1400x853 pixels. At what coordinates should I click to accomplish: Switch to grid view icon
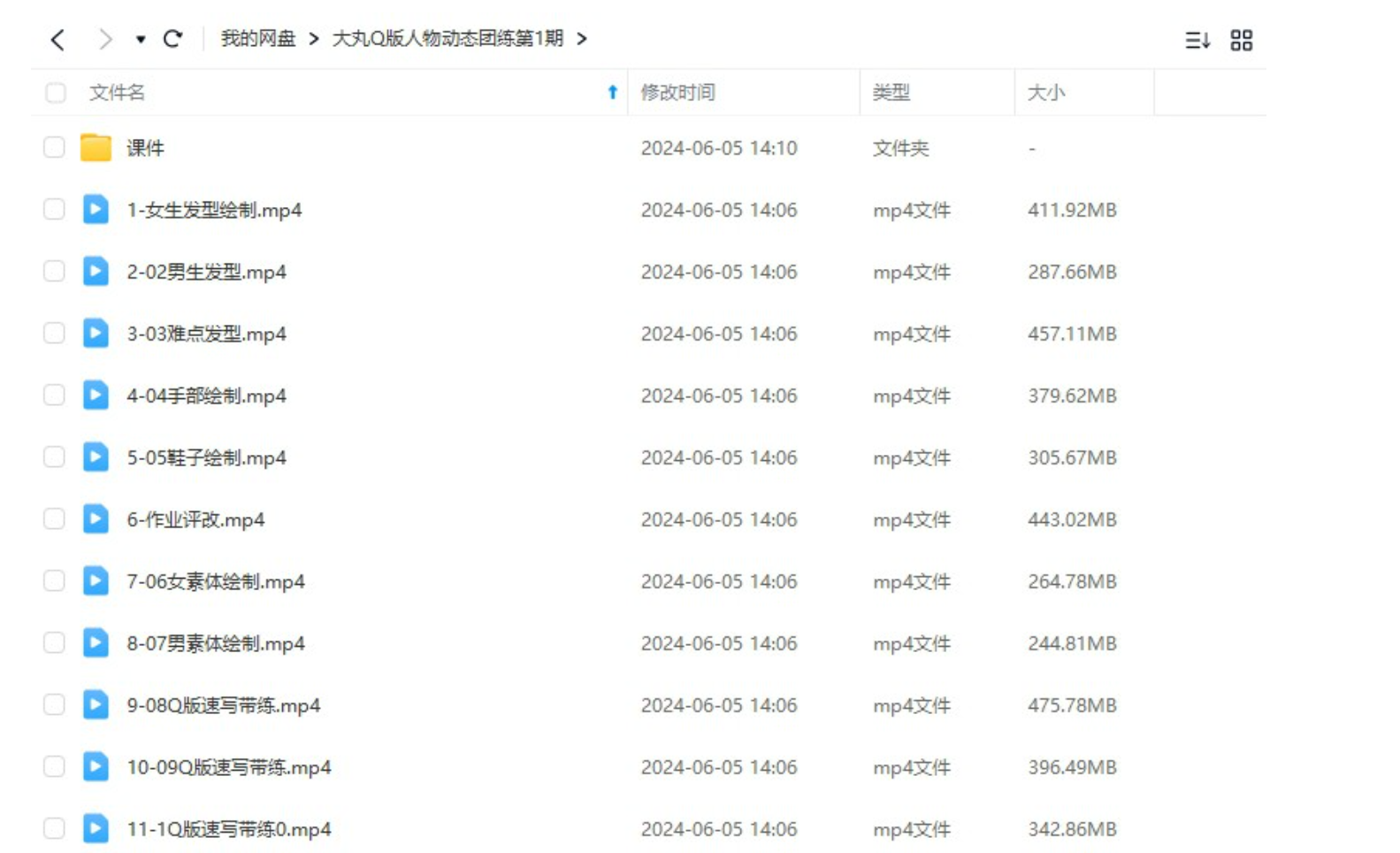(x=1242, y=40)
